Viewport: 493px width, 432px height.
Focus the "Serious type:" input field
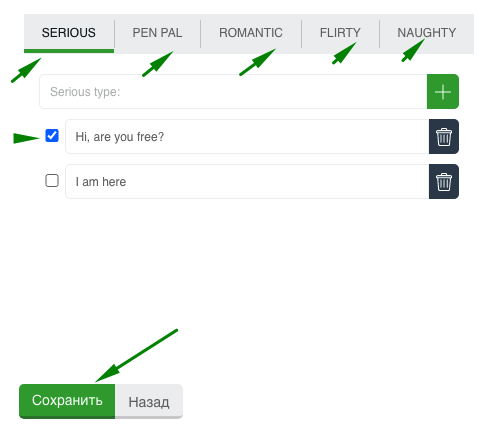tap(233, 91)
